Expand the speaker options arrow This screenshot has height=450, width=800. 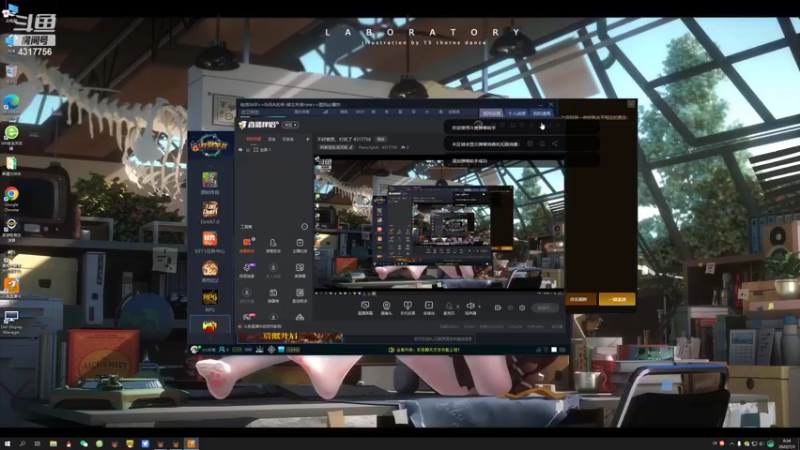479,307
